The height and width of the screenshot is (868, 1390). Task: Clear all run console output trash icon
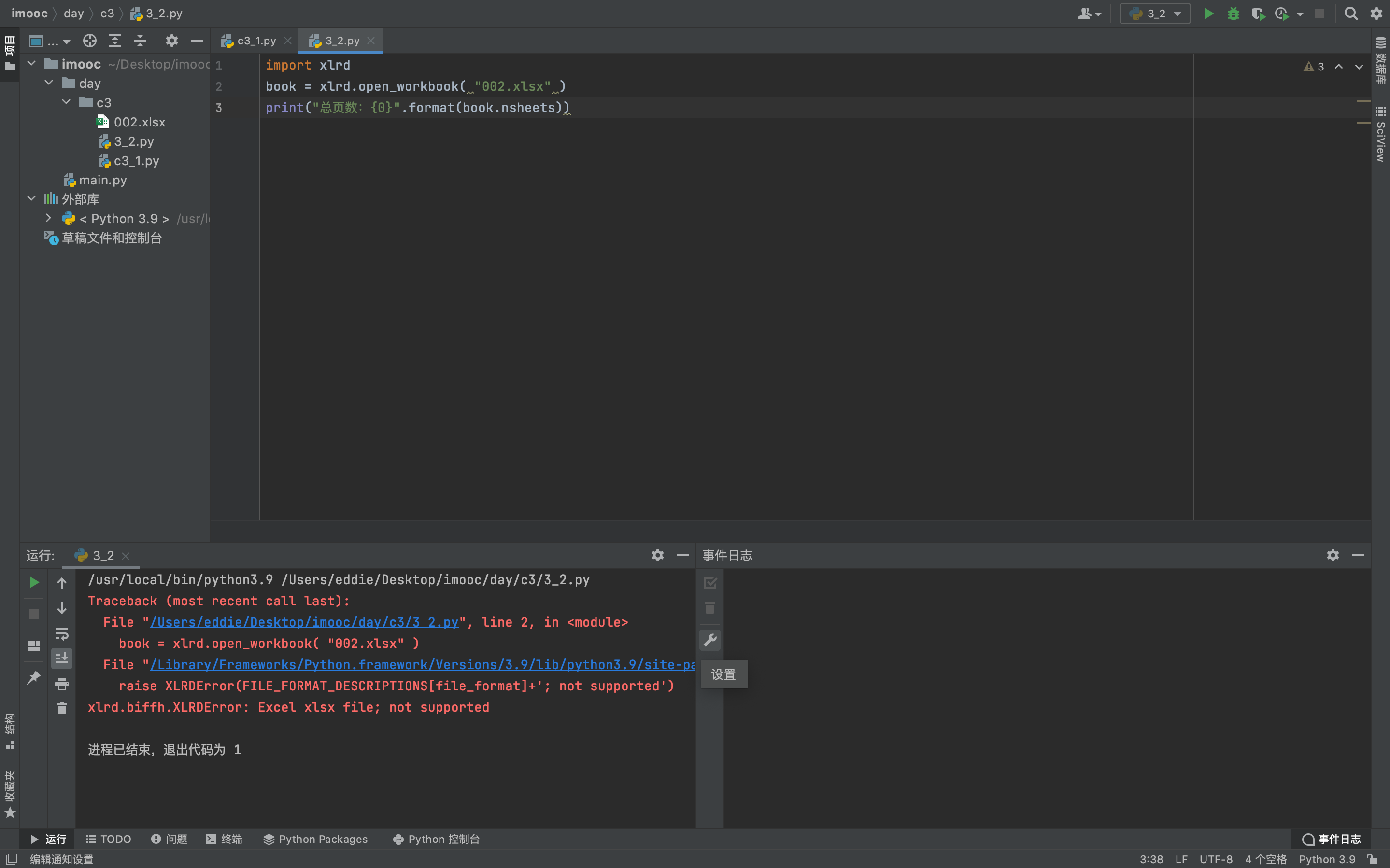click(61, 708)
